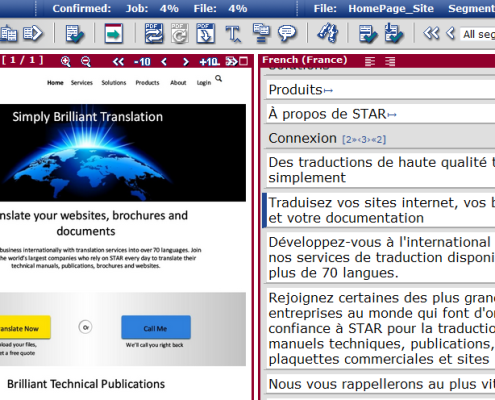Viewport: 495px width, 400px height.
Task: Click the Job: 4% status entry
Action: pos(152,8)
